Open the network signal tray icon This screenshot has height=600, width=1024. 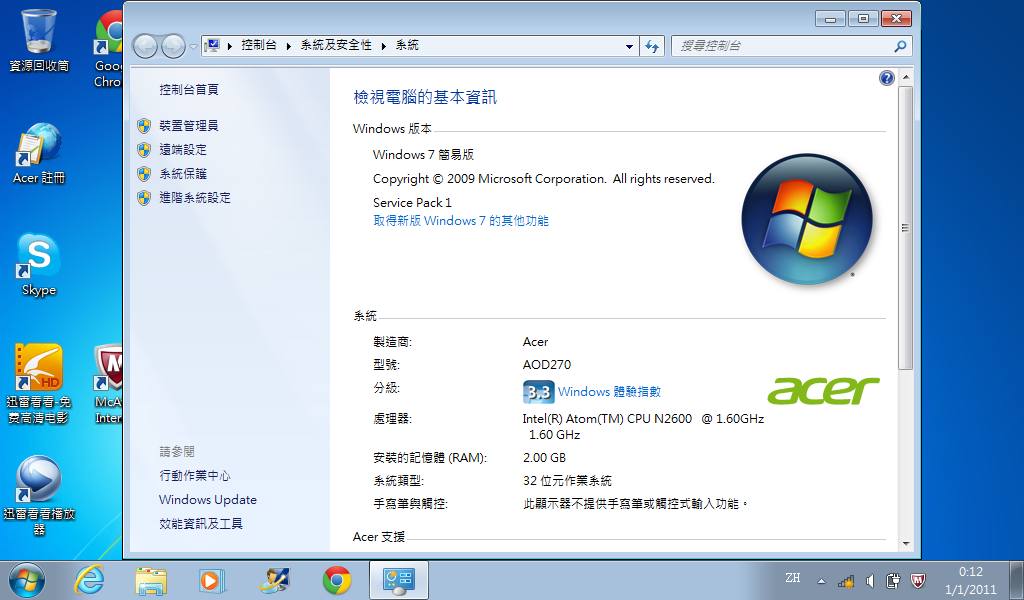[x=846, y=580]
